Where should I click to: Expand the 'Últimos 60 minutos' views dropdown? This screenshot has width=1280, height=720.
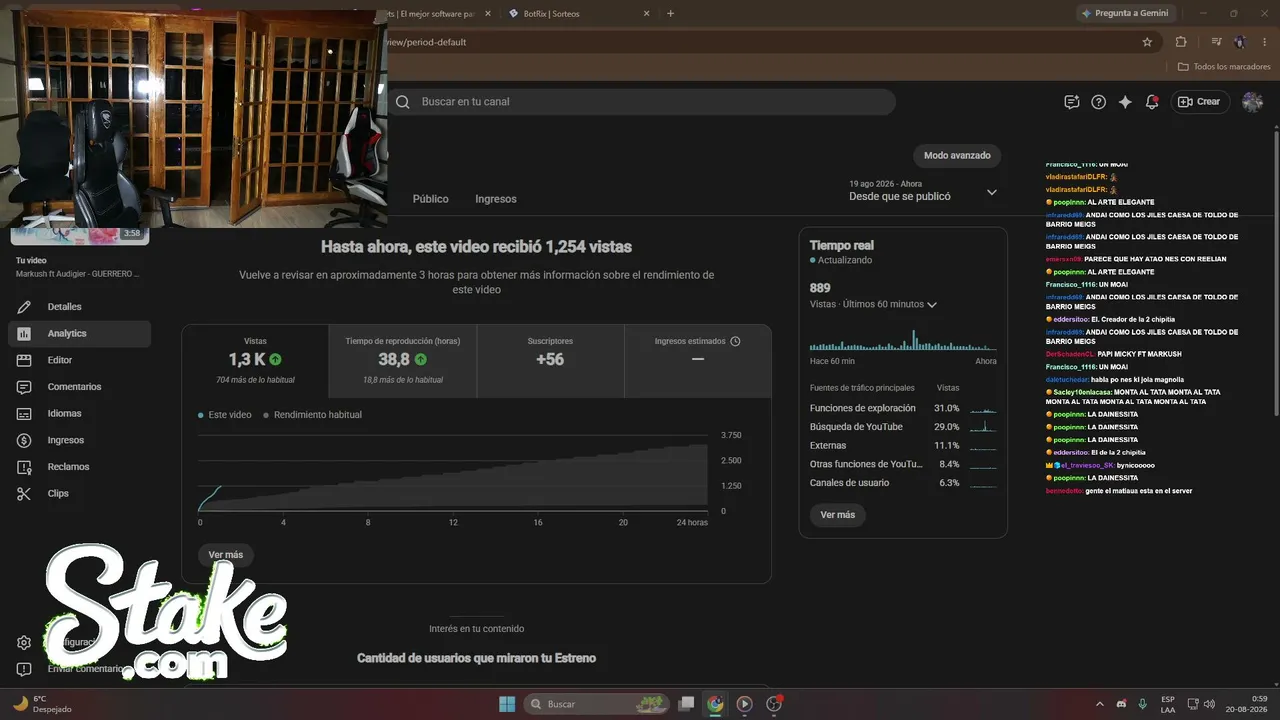[873, 304]
